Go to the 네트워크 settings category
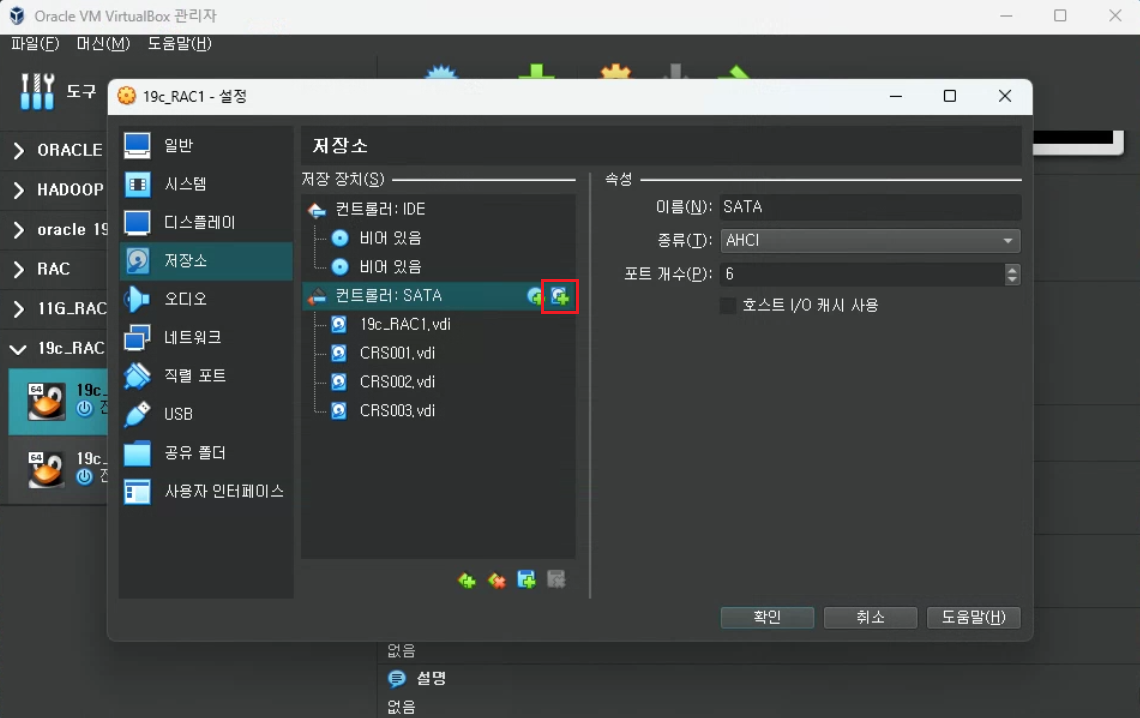Screen dimensions: 1140x718 click(206, 337)
